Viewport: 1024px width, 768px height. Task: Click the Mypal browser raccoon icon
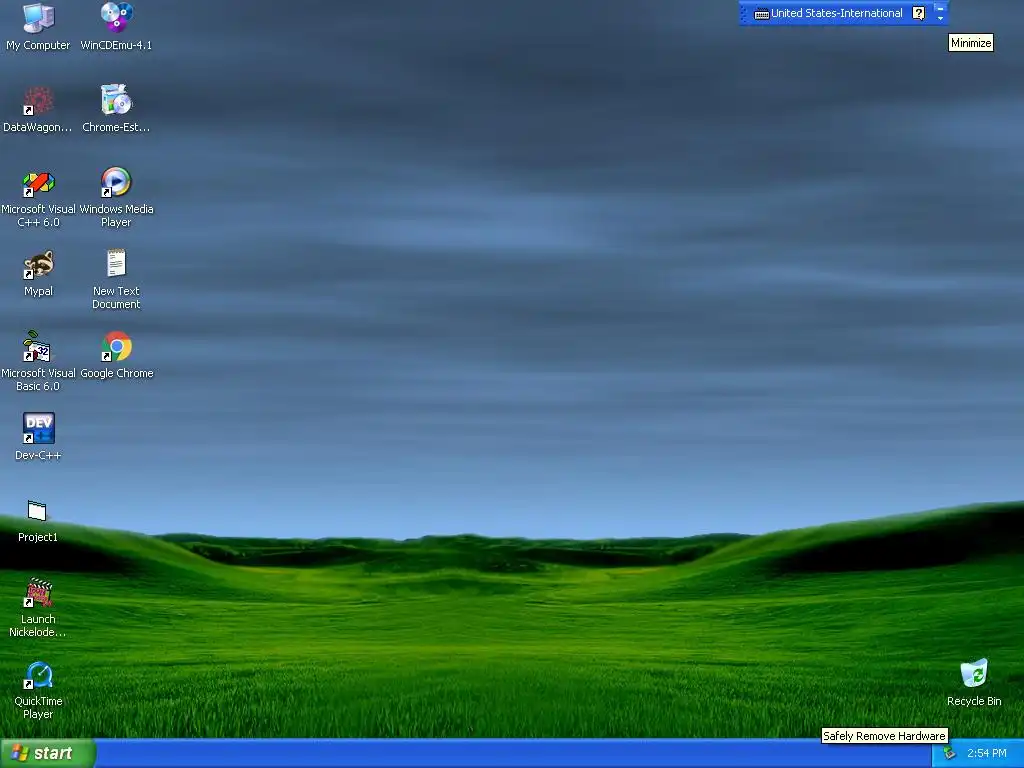[x=38, y=264]
